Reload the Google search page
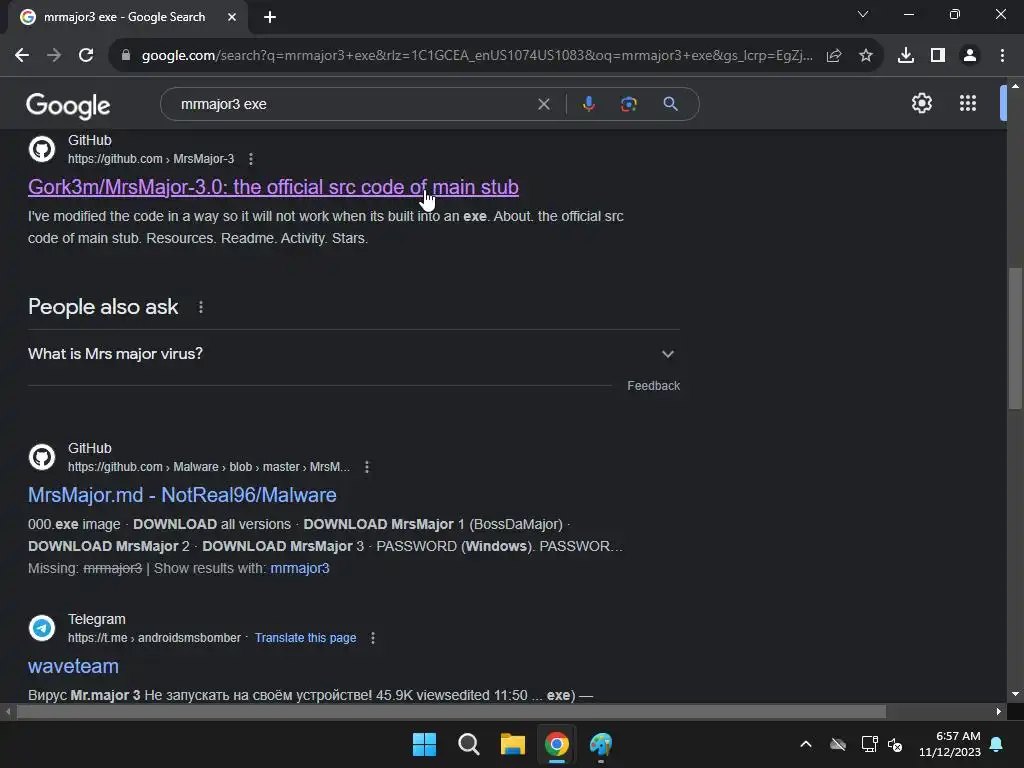The image size is (1024, 768). 86,56
